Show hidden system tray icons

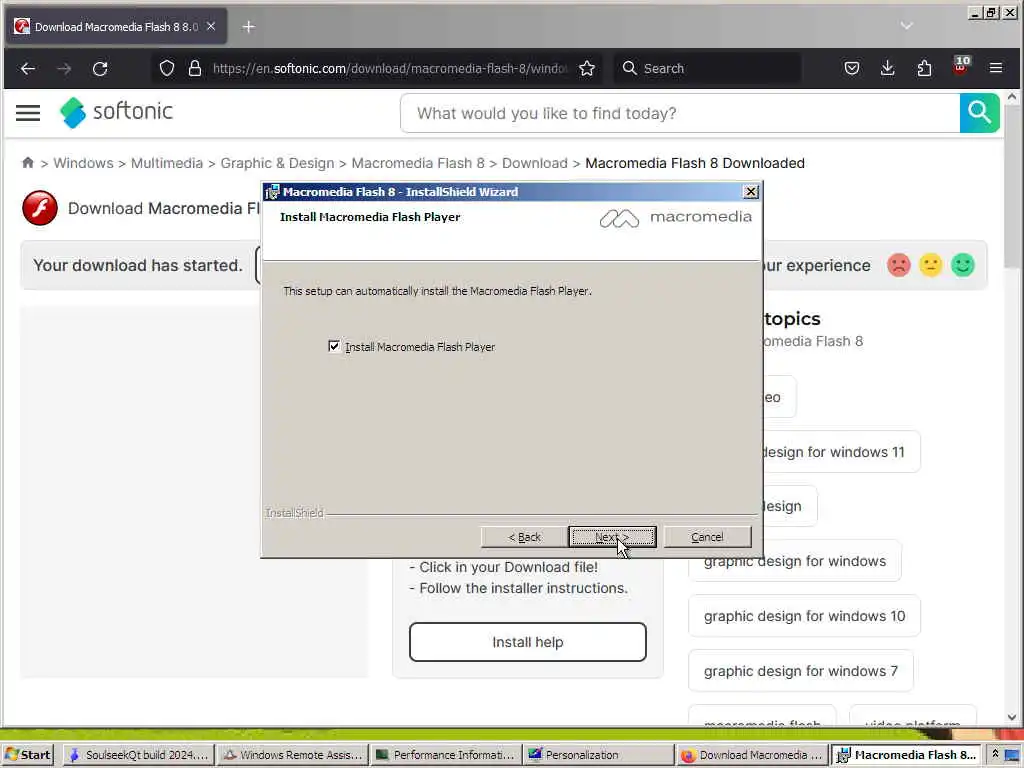(995, 754)
